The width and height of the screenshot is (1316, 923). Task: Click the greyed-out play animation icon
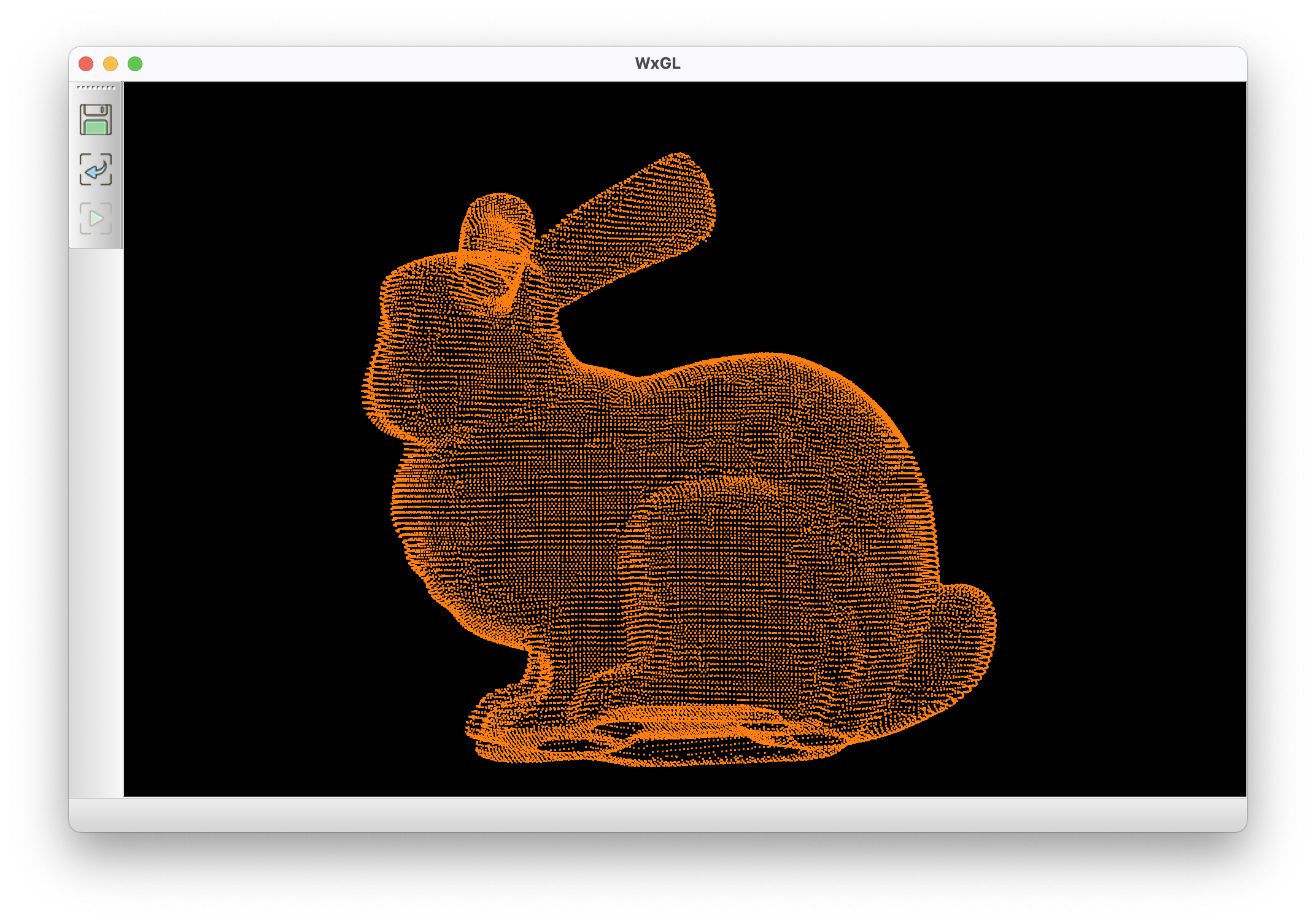point(96,218)
